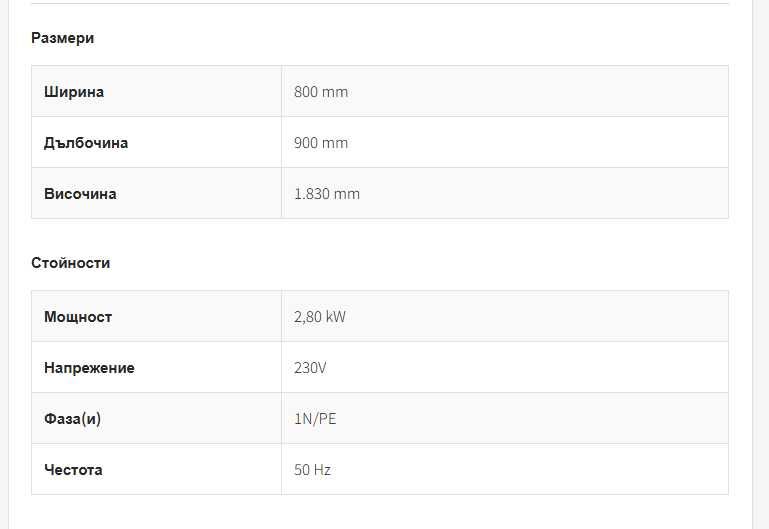
Task: Click the Височина row label
Action: coord(80,194)
